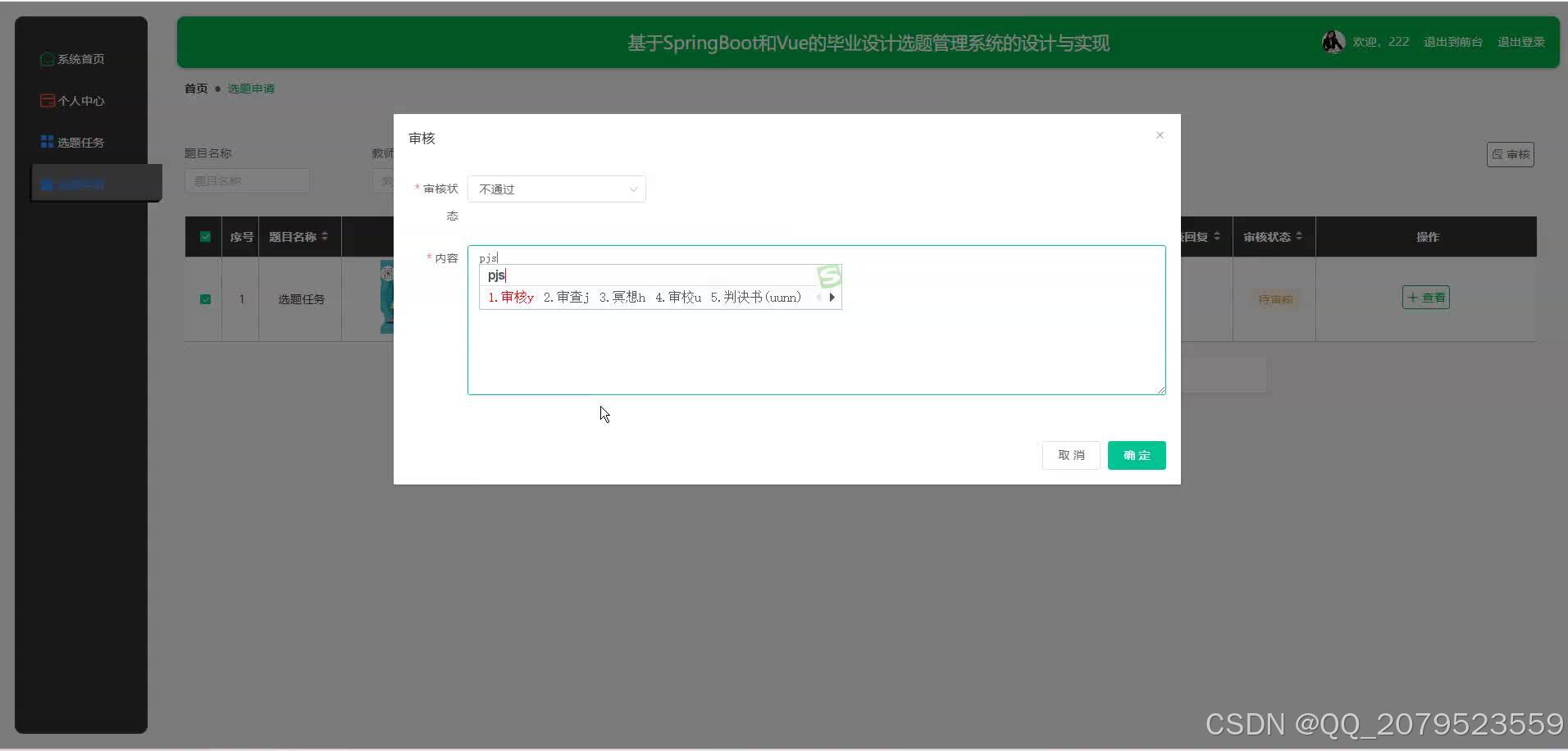Click the 首页 breadcrumb link
1568x751 pixels.
click(195, 88)
